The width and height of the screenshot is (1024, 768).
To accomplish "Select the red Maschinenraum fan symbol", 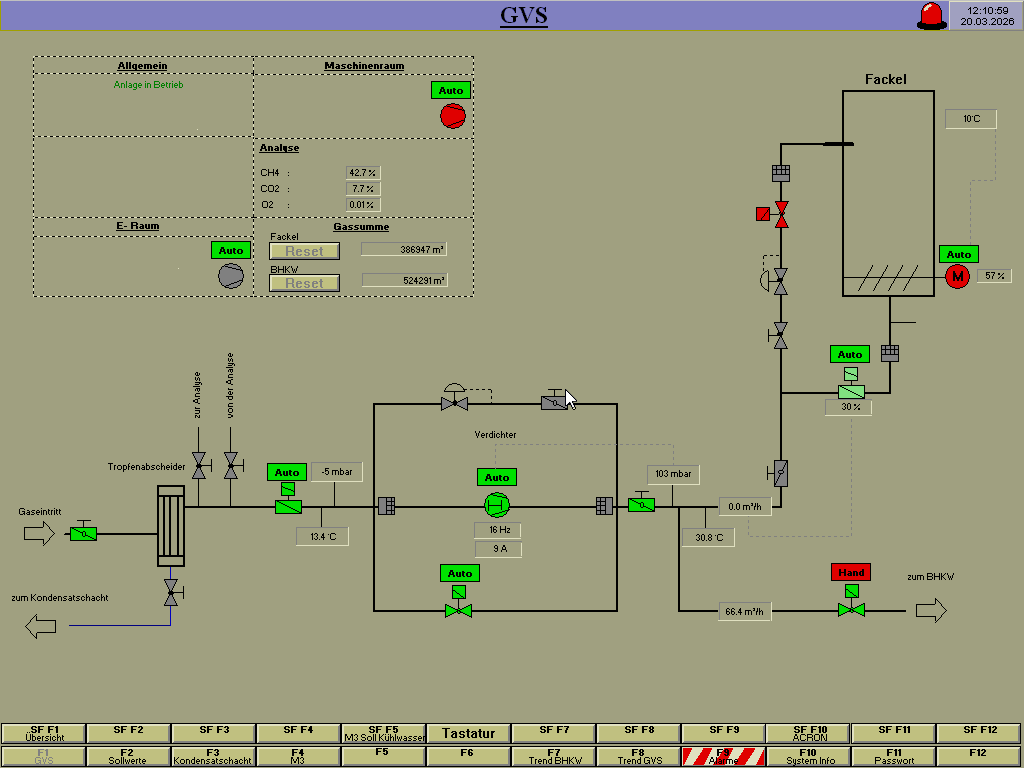I will [x=453, y=116].
